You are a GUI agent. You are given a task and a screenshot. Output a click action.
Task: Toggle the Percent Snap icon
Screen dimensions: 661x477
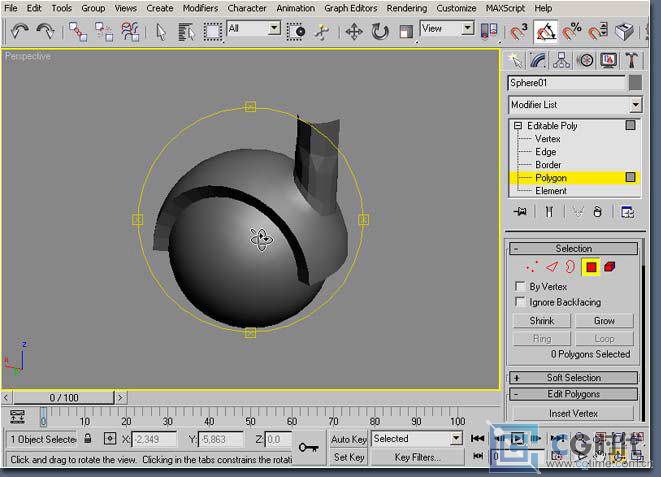click(x=571, y=32)
